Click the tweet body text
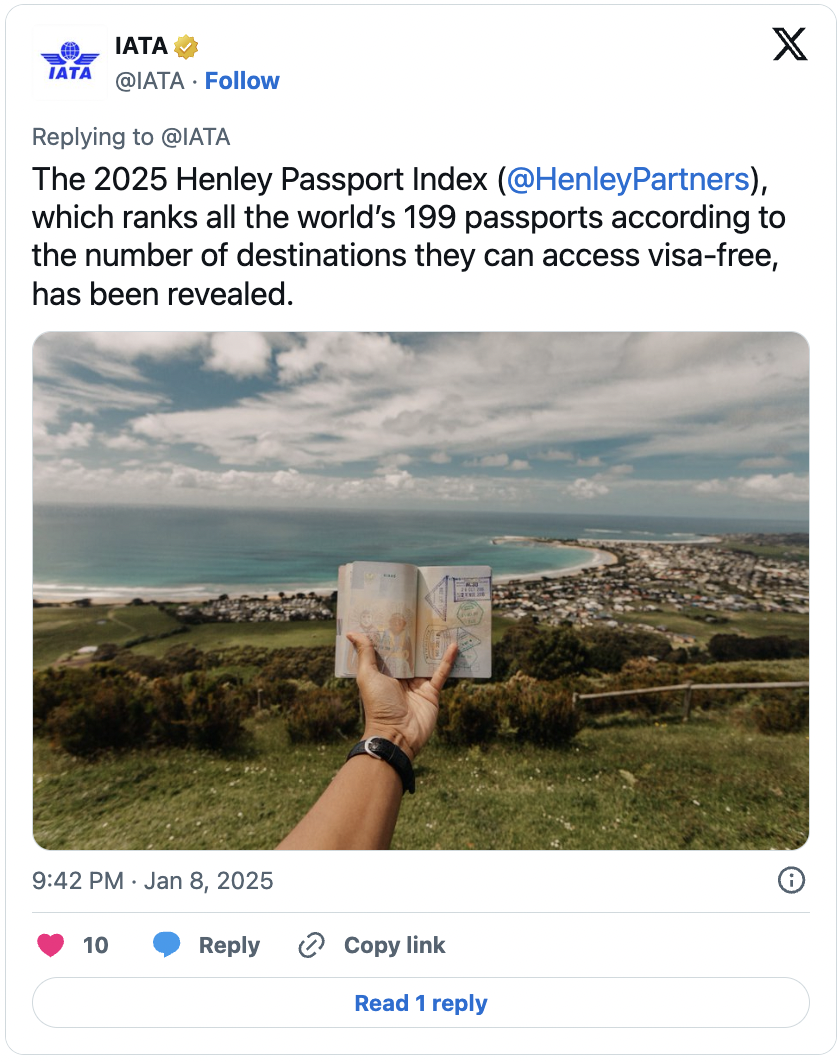The image size is (838, 1062). (x=408, y=236)
